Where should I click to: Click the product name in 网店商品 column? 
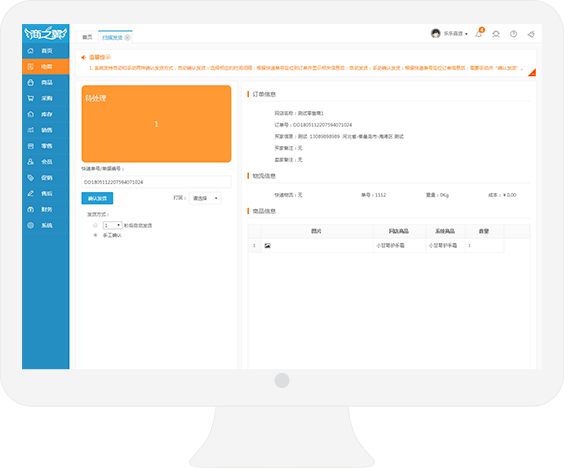[x=390, y=245]
